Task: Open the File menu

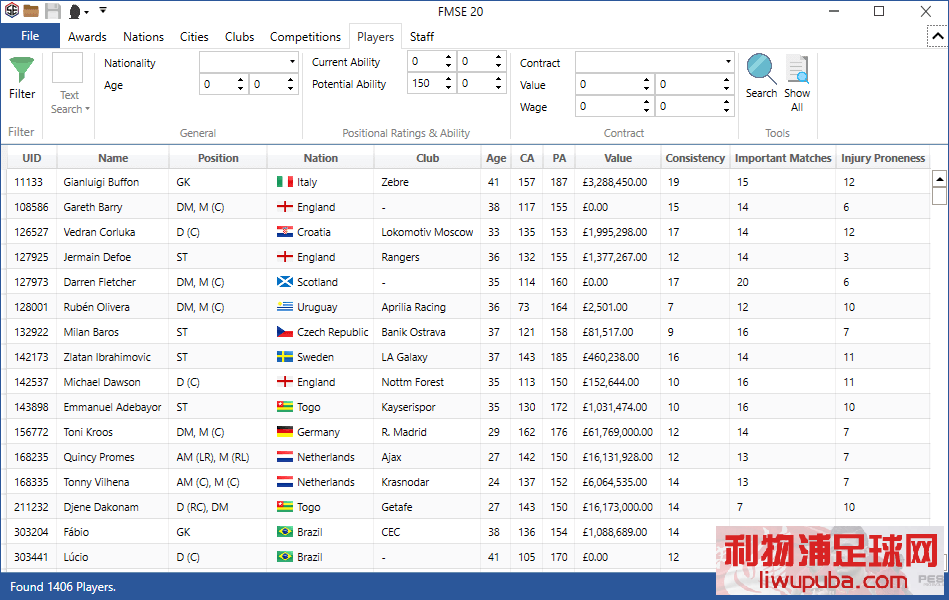Action: (30, 36)
